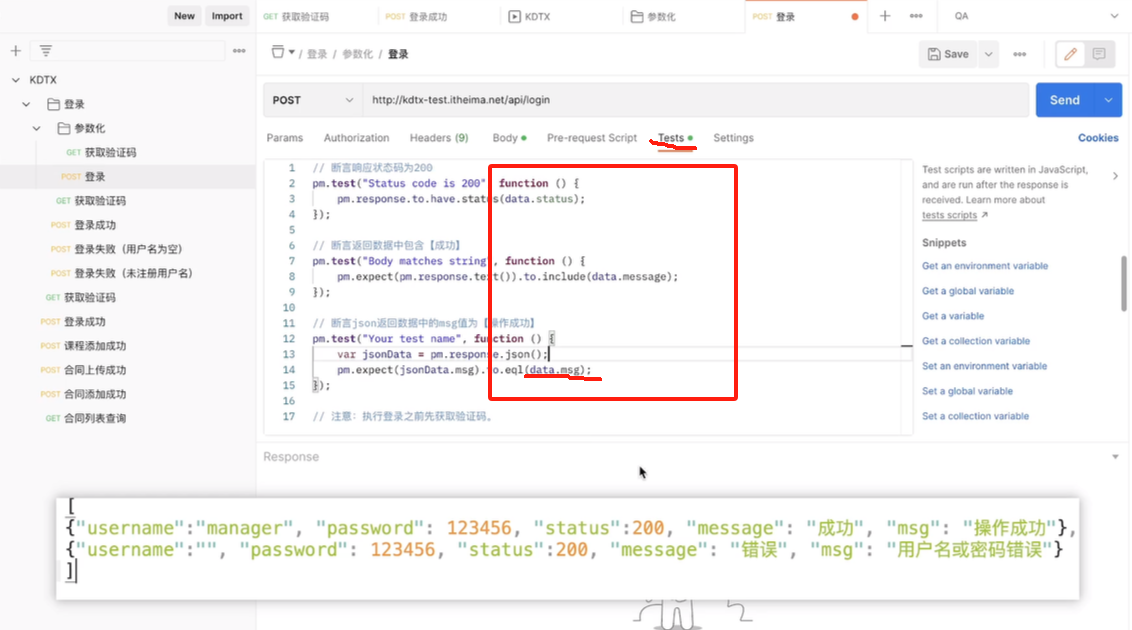Click 参数化 in the breadcrumb path

tap(357, 54)
